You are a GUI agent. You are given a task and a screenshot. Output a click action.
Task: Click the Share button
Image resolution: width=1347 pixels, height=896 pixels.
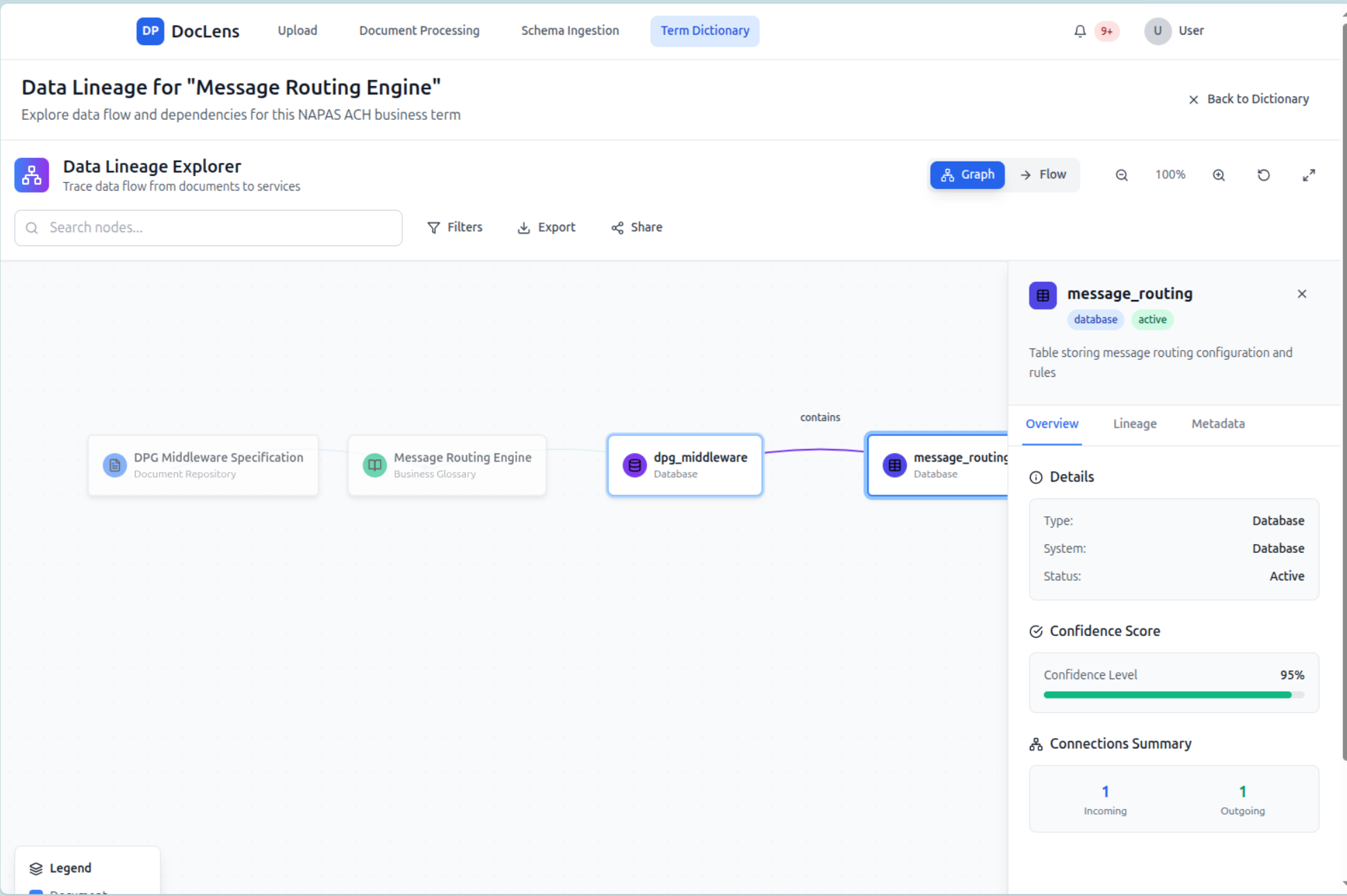[x=636, y=227]
